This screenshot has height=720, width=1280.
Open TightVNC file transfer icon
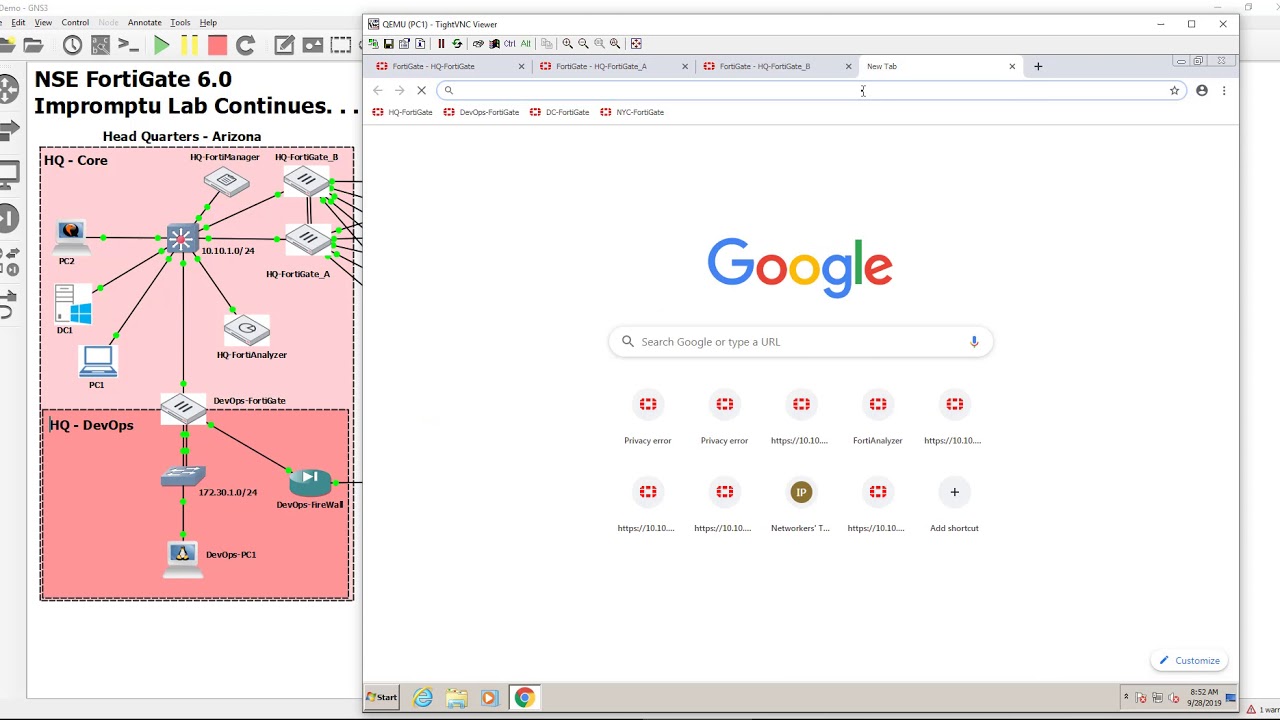coord(547,43)
